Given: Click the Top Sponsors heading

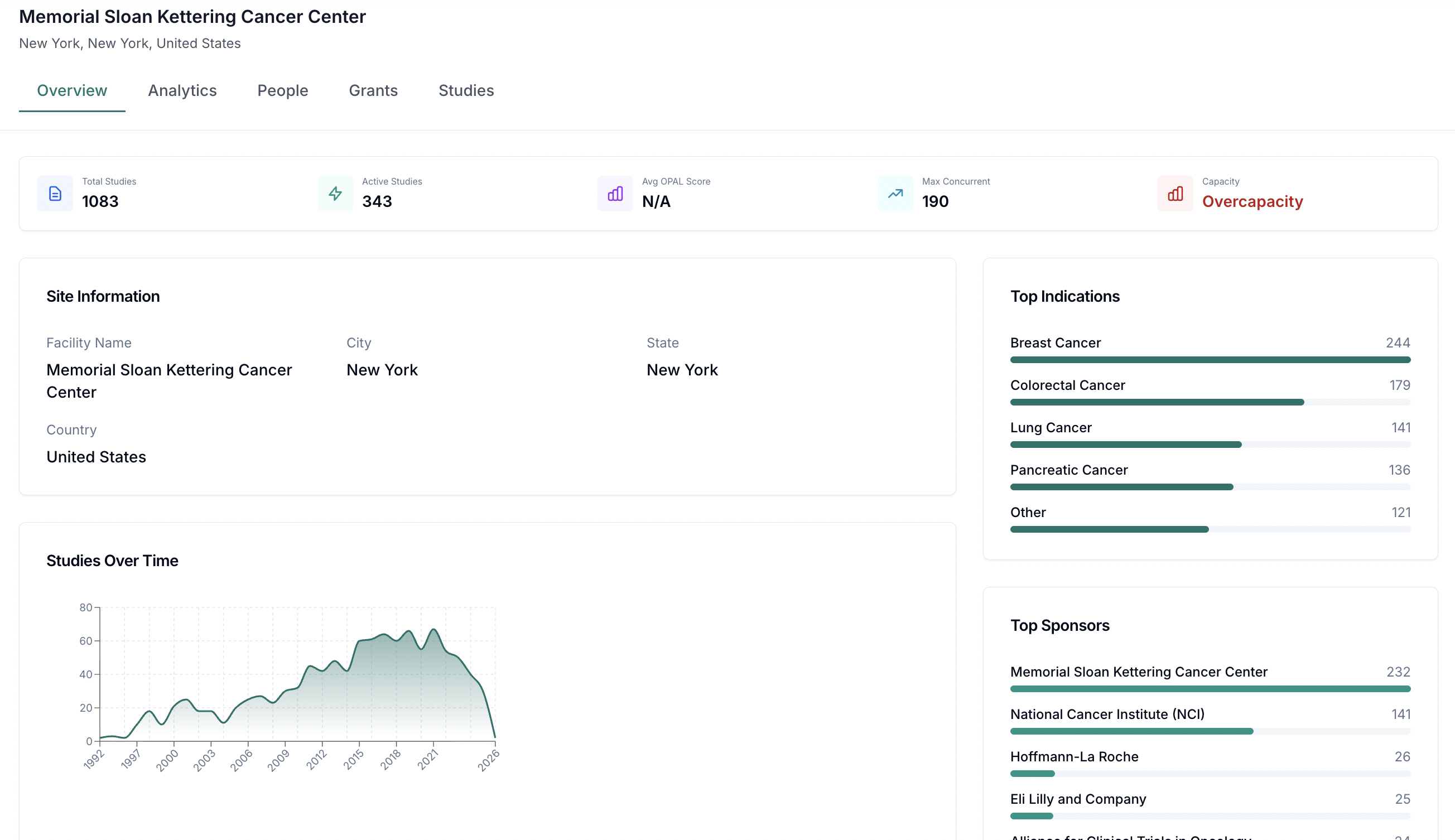Looking at the screenshot, I should (1060, 625).
